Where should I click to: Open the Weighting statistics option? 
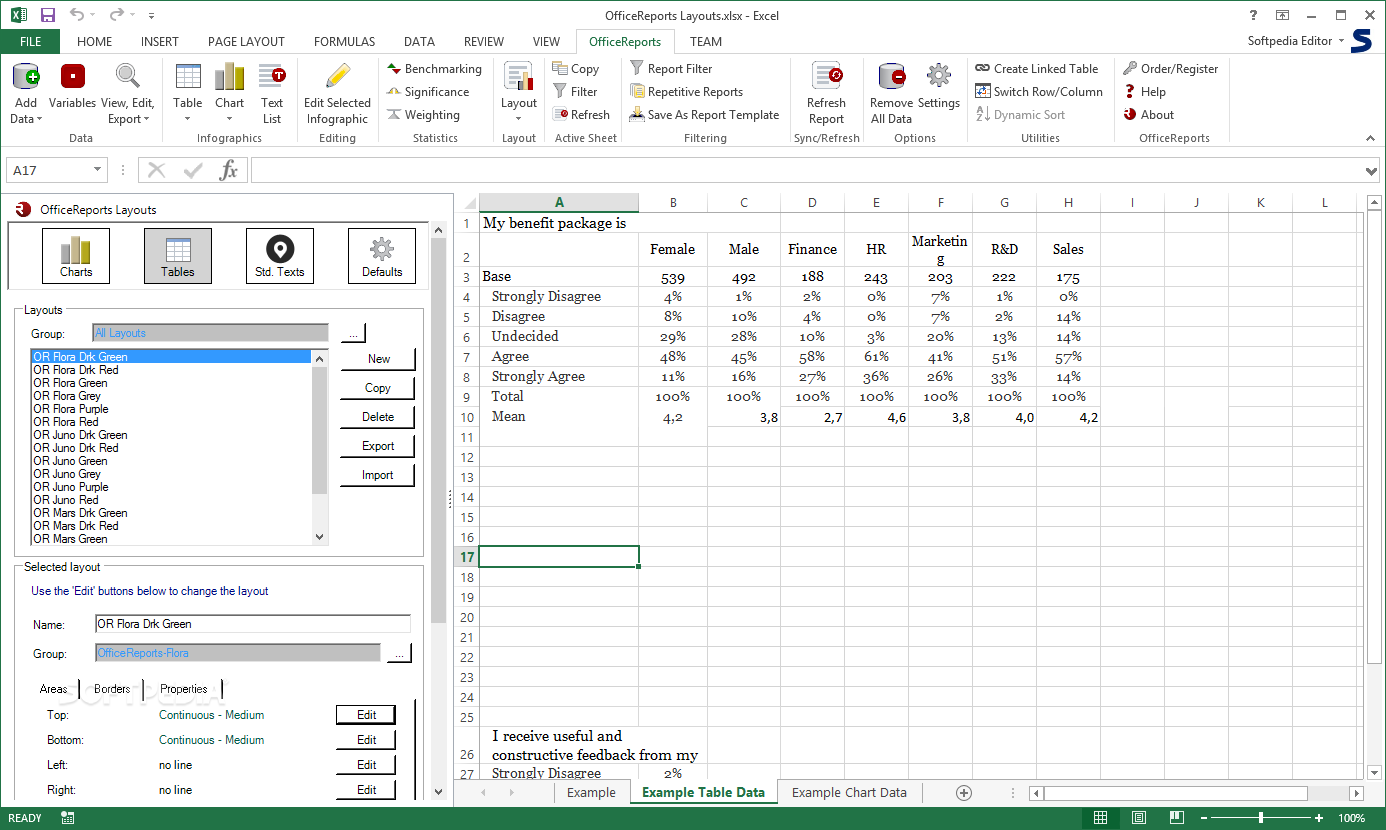click(423, 115)
